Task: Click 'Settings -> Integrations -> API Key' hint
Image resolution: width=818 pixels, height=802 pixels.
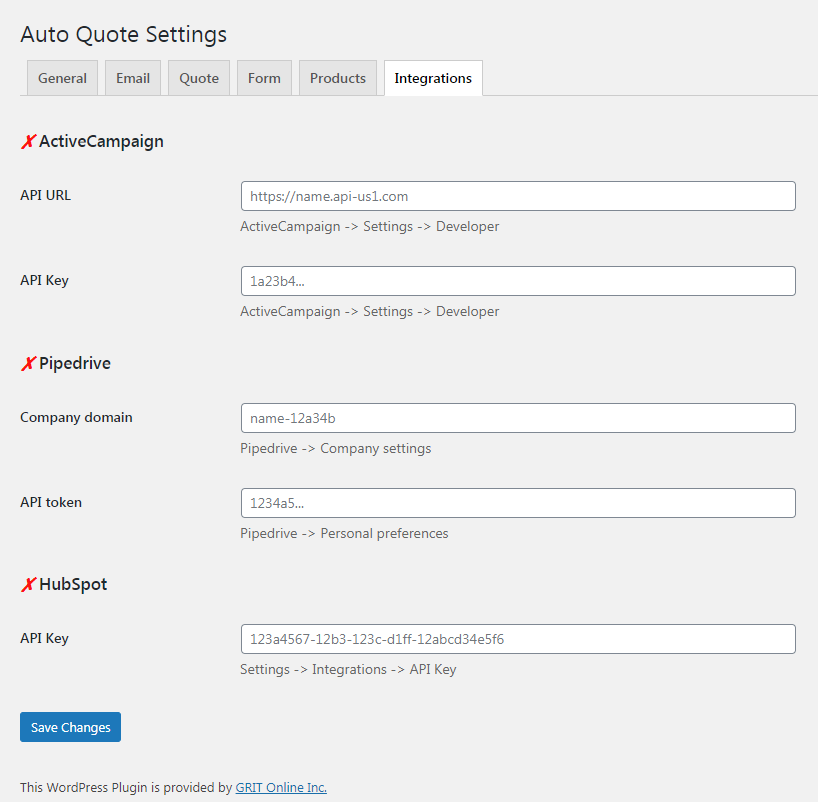Action: (348, 669)
